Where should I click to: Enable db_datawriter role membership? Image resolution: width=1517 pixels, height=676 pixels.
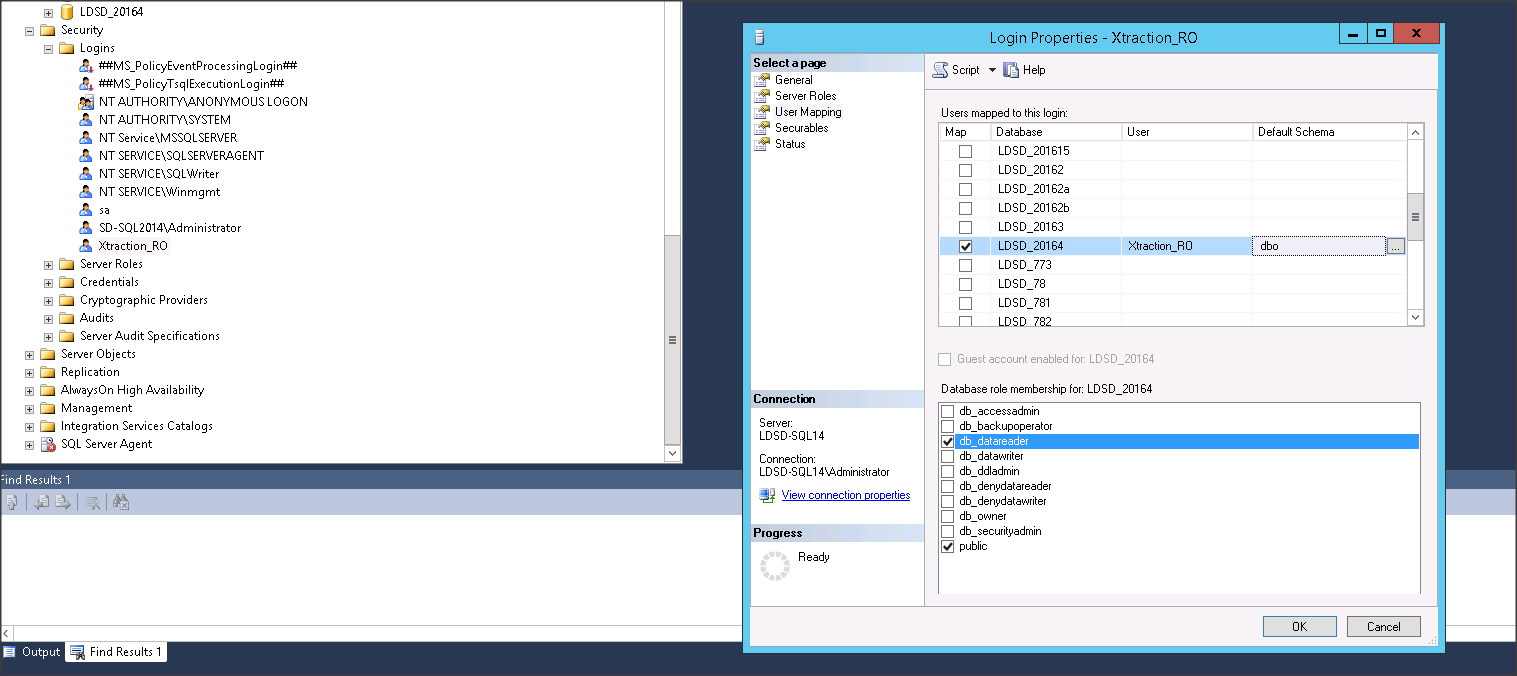pos(947,455)
